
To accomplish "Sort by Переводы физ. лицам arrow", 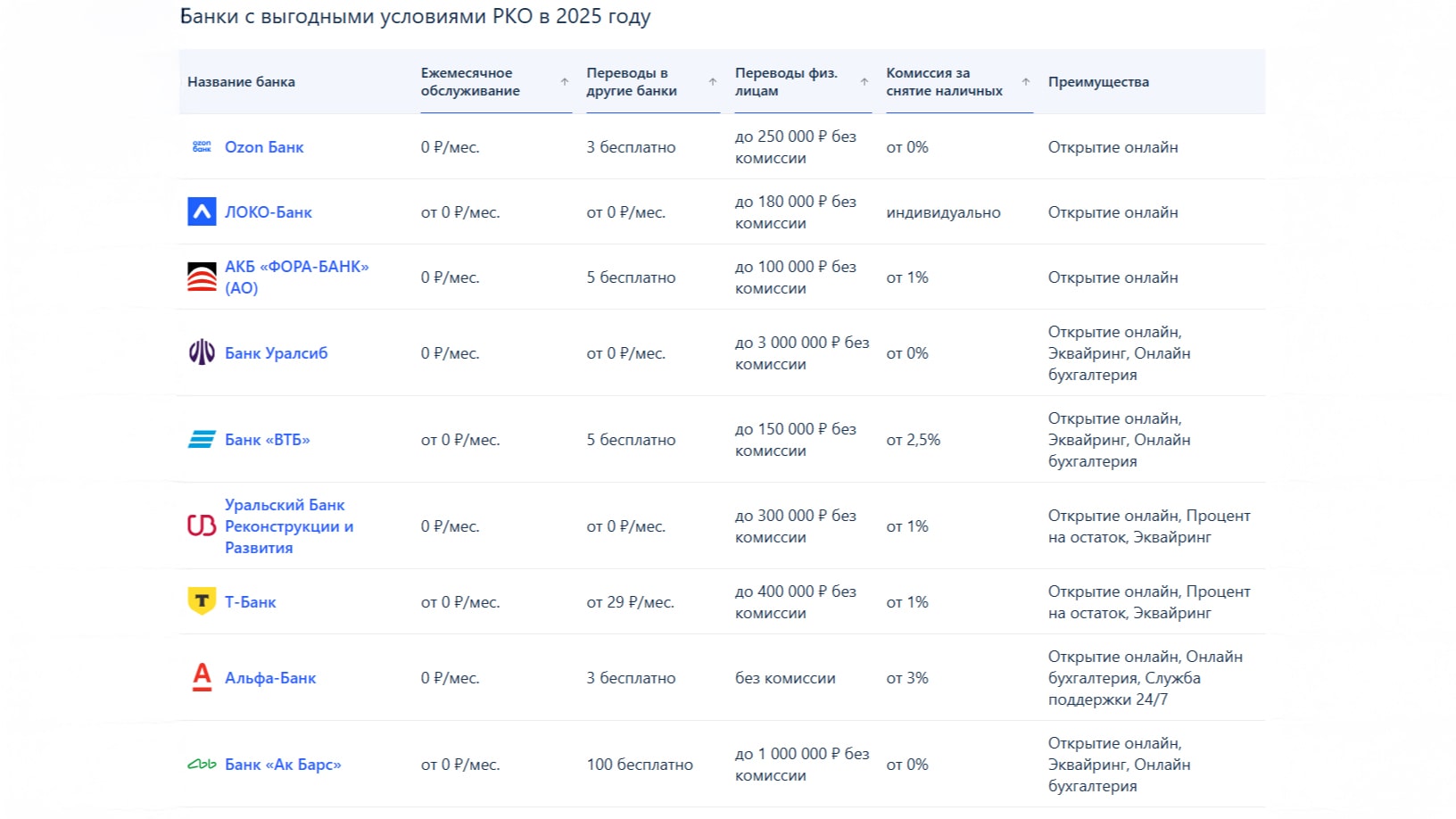I will point(864,82).
